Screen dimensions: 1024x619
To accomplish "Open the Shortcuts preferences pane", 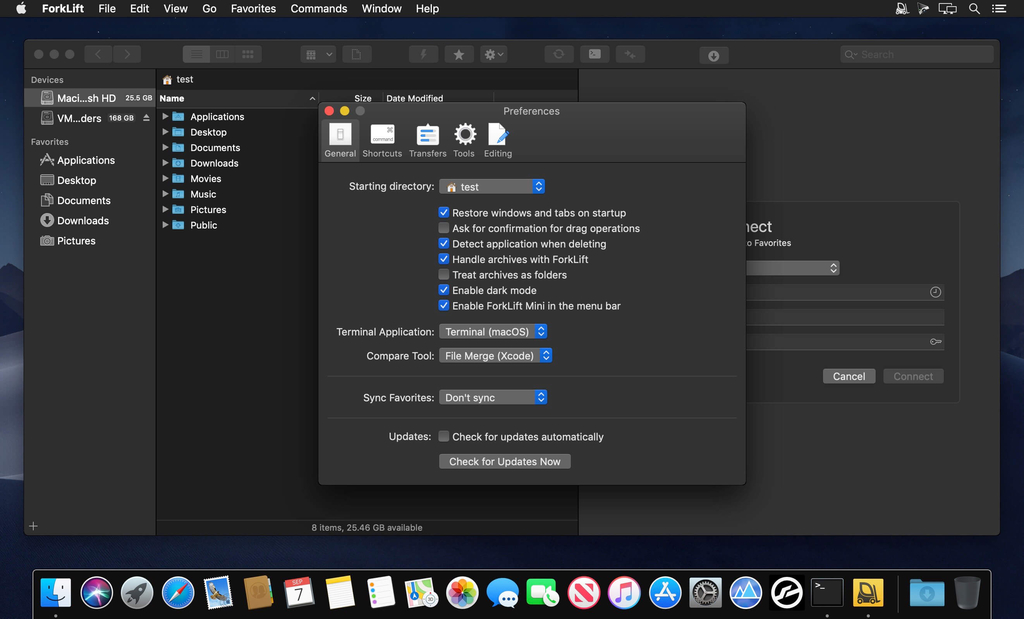I will [382, 140].
